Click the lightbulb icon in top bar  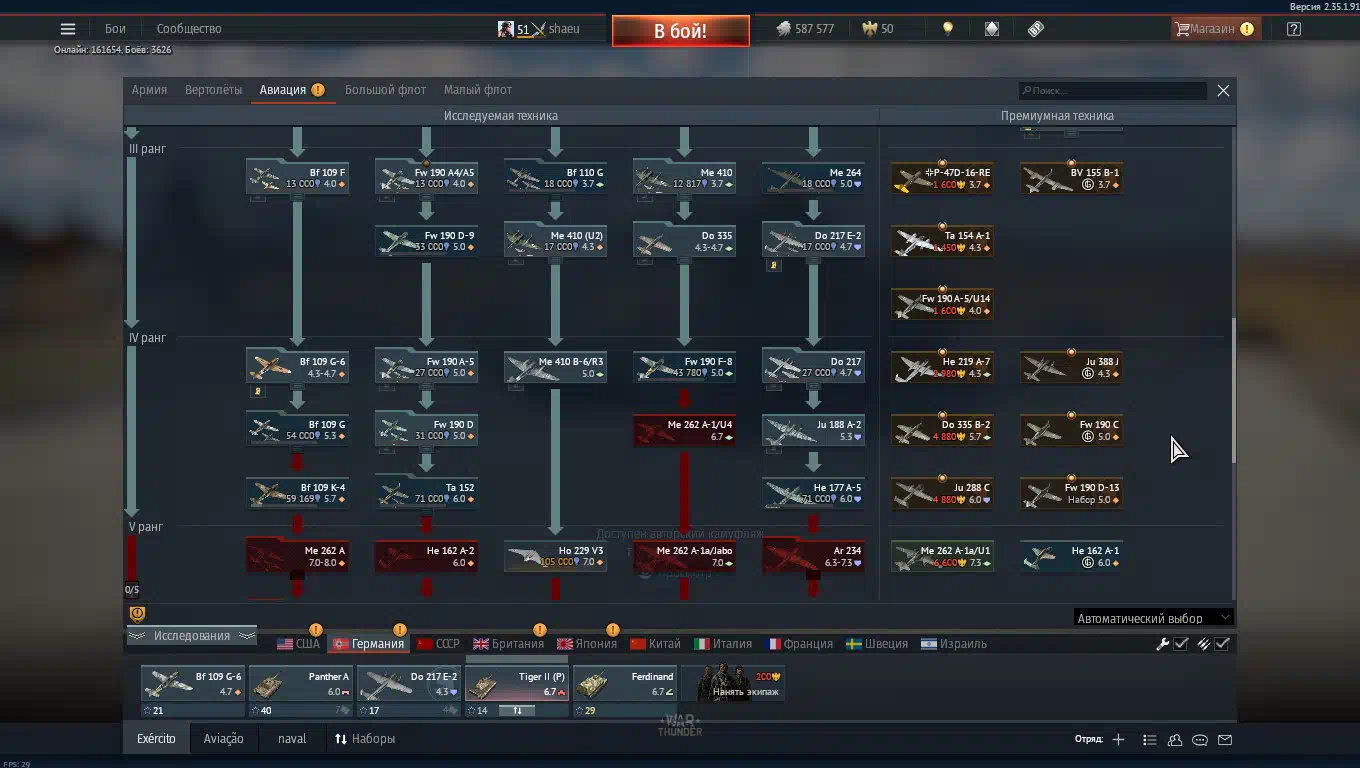[x=948, y=29]
